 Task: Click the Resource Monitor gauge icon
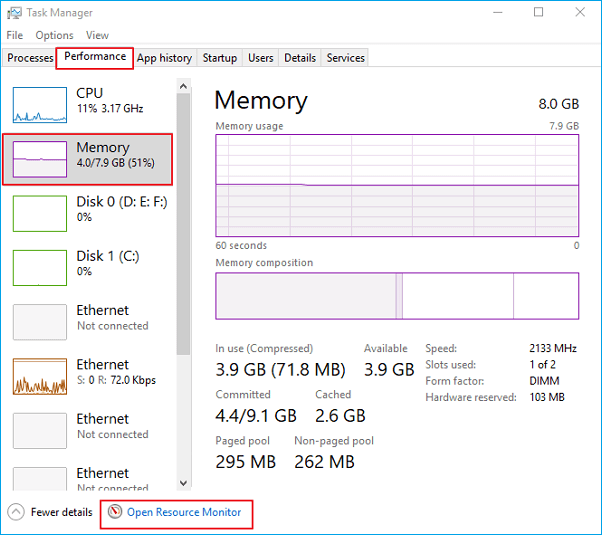[115, 513]
